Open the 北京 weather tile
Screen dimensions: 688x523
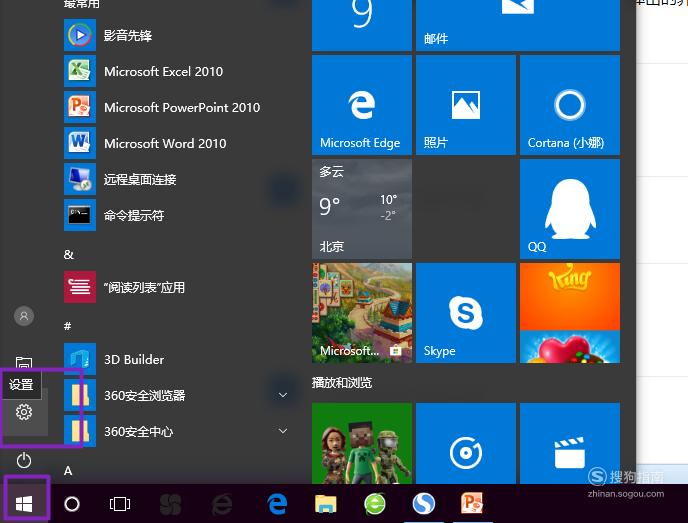[x=362, y=209]
